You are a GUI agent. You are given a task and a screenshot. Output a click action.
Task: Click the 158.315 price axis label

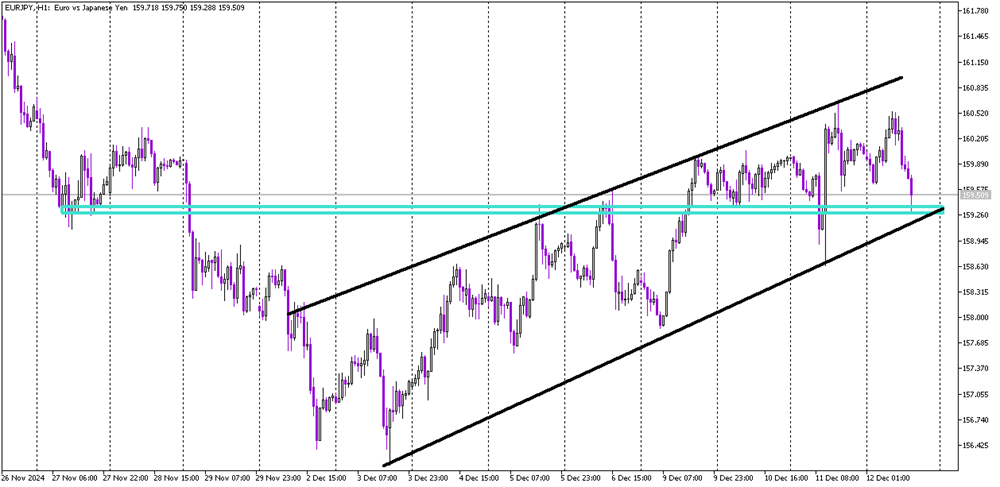click(976, 292)
